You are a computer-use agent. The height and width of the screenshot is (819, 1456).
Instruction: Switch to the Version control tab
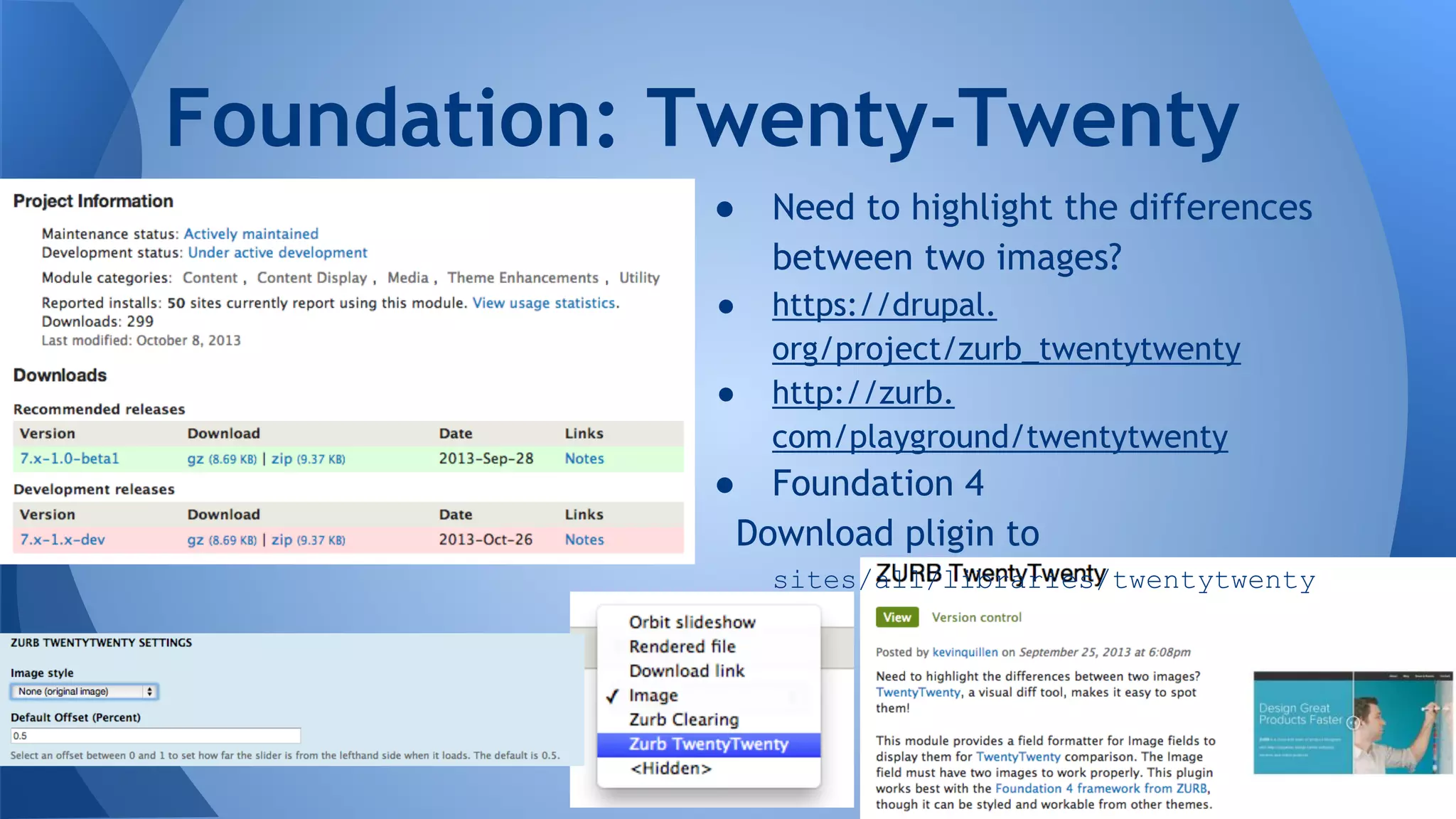976,618
